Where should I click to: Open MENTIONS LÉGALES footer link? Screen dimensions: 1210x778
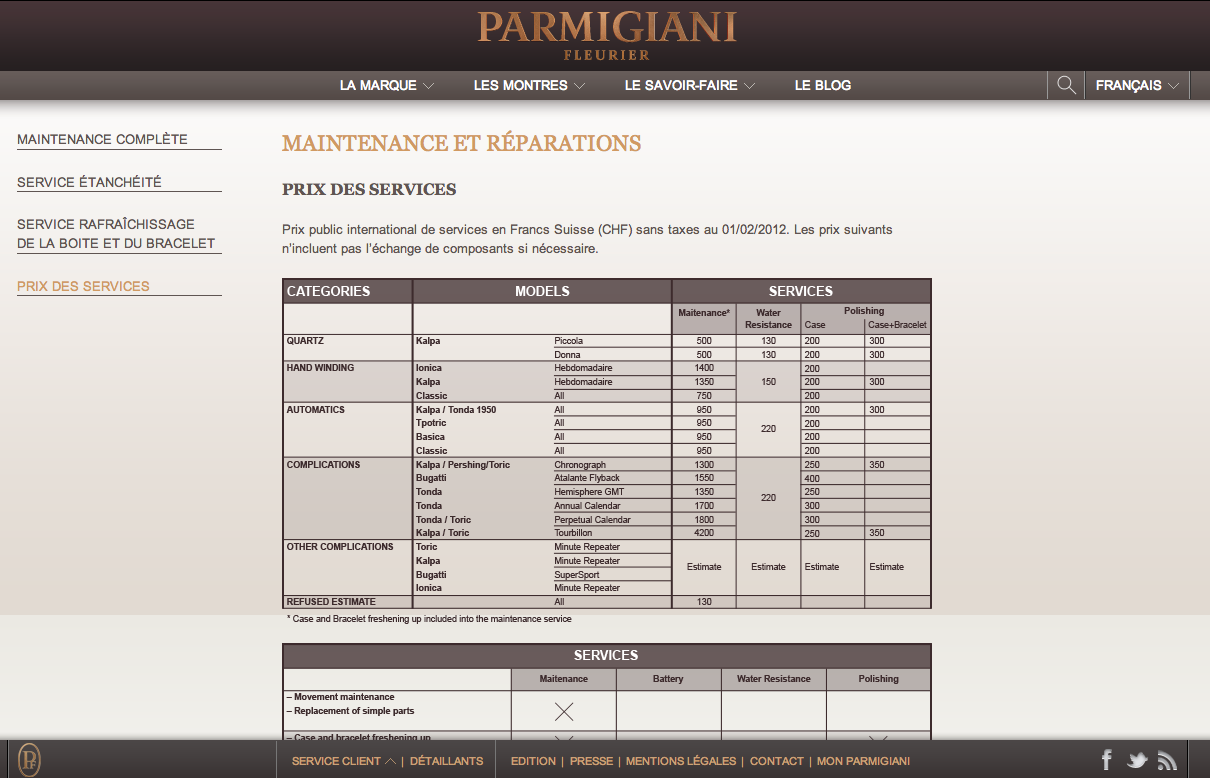pos(681,761)
